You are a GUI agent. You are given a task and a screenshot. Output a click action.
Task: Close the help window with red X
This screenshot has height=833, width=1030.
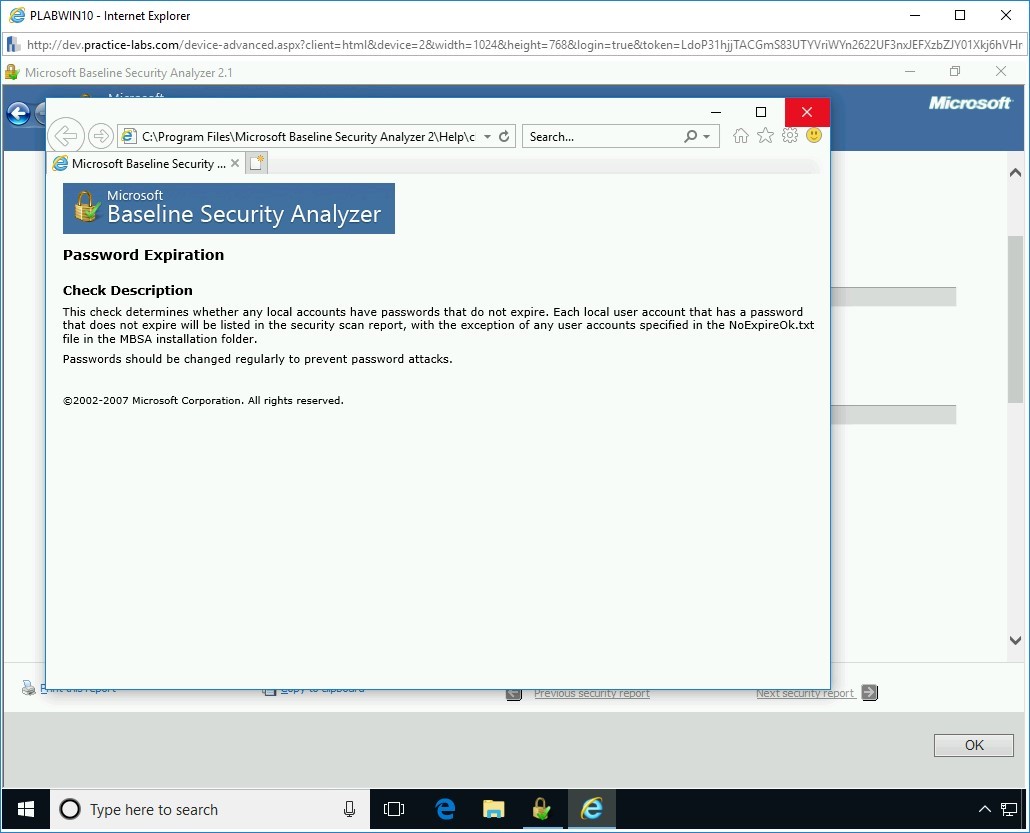pyautogui.click(x=807, y=112)
